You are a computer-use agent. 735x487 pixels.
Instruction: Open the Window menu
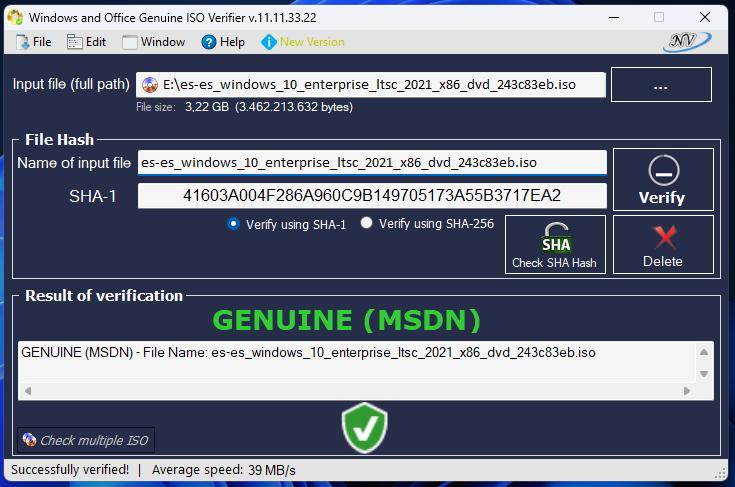pos(154,42)
